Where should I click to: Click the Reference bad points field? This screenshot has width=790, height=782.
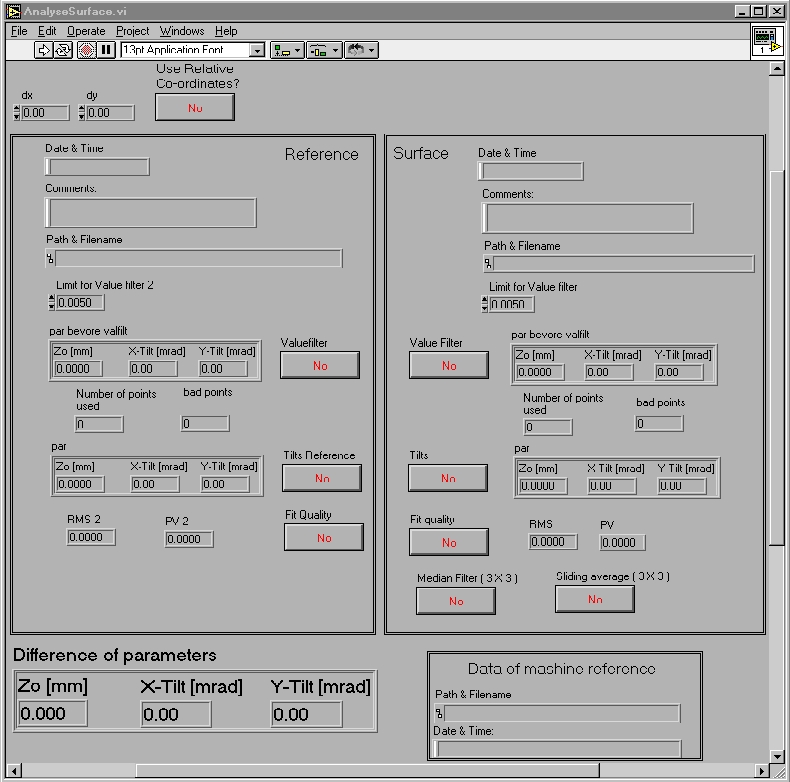click(x=205, y=424)
